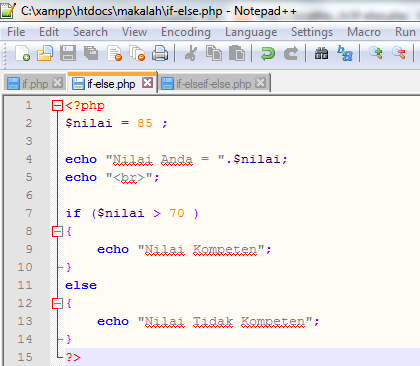Image resolution: width=420 pixels, height=366 pixels.
Task: Click the "<br>" string on line 5
Action: tap(129, 177)
